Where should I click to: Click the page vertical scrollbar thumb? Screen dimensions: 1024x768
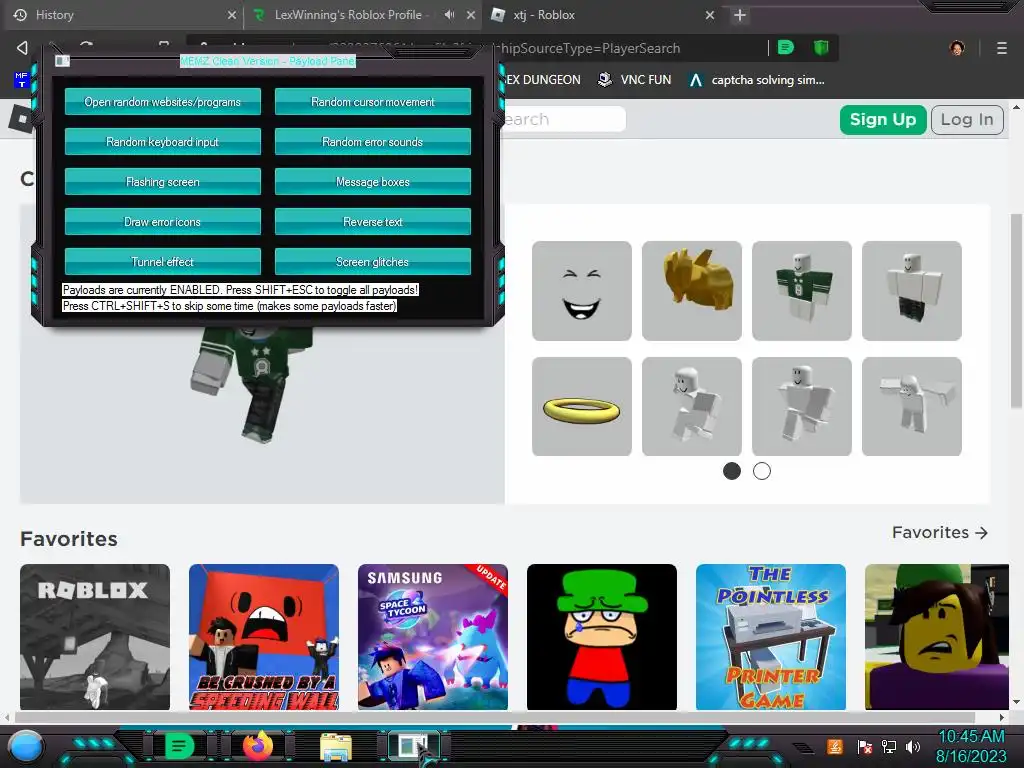(x=1016, y=311)
